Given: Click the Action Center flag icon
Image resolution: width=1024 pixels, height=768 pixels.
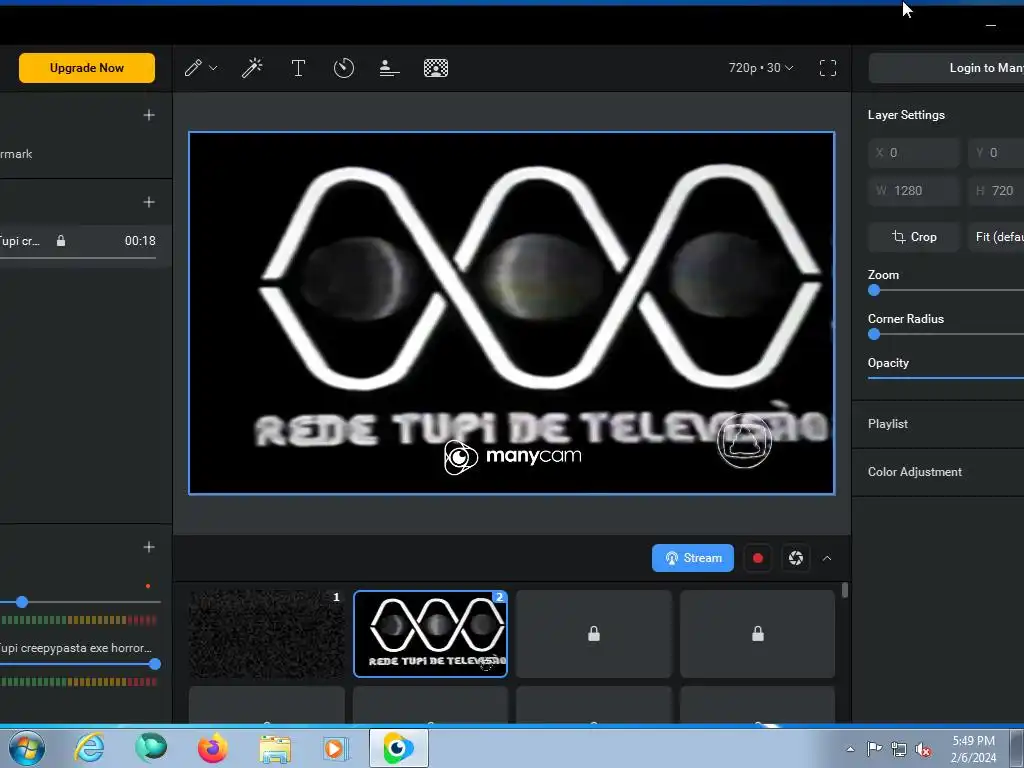Looking at the screenshot, I should click(874, 749).
